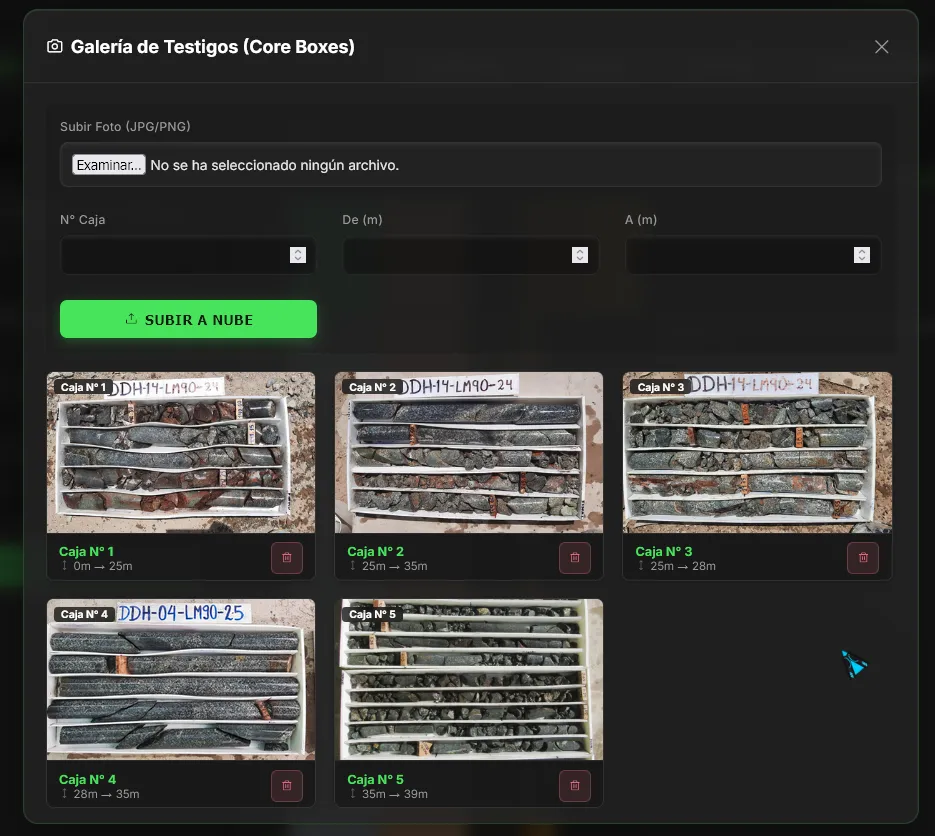Click depth range 35m → 39m
935x836 pixels.
[395, 794]
